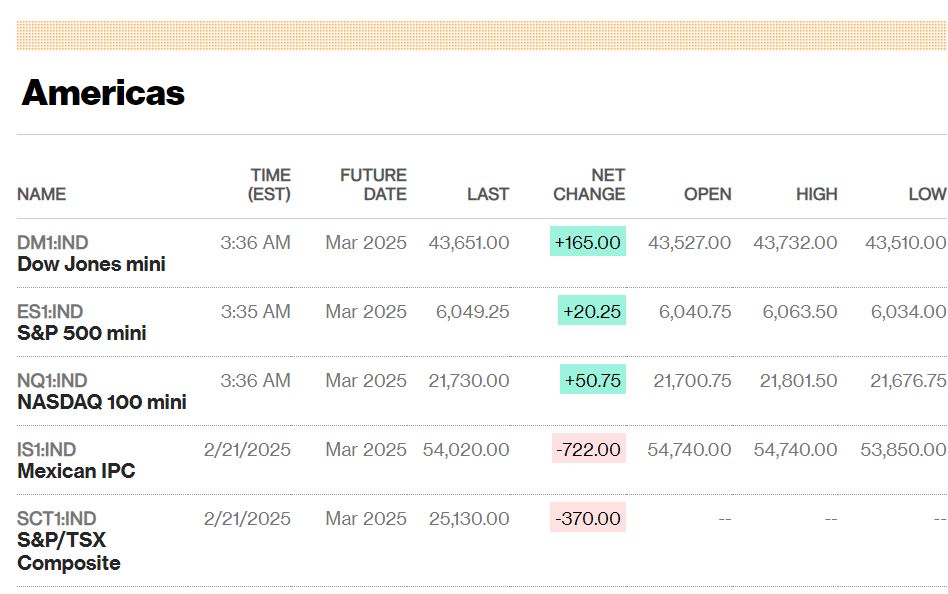Select the FUTURE DATE column header
This screenshot has height=594, width=948.
pyautogui.click(x=373, y=184)
